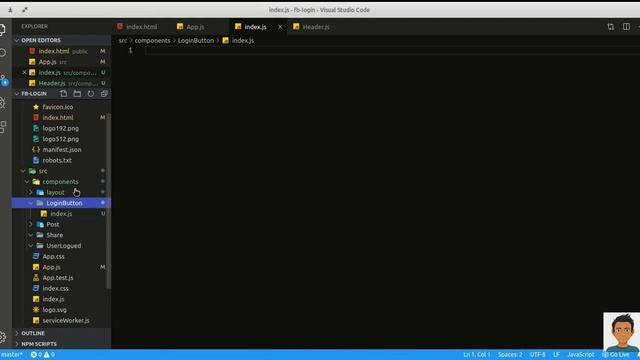
Task: Close the index.js editor tab
Action: coord(280,27)
